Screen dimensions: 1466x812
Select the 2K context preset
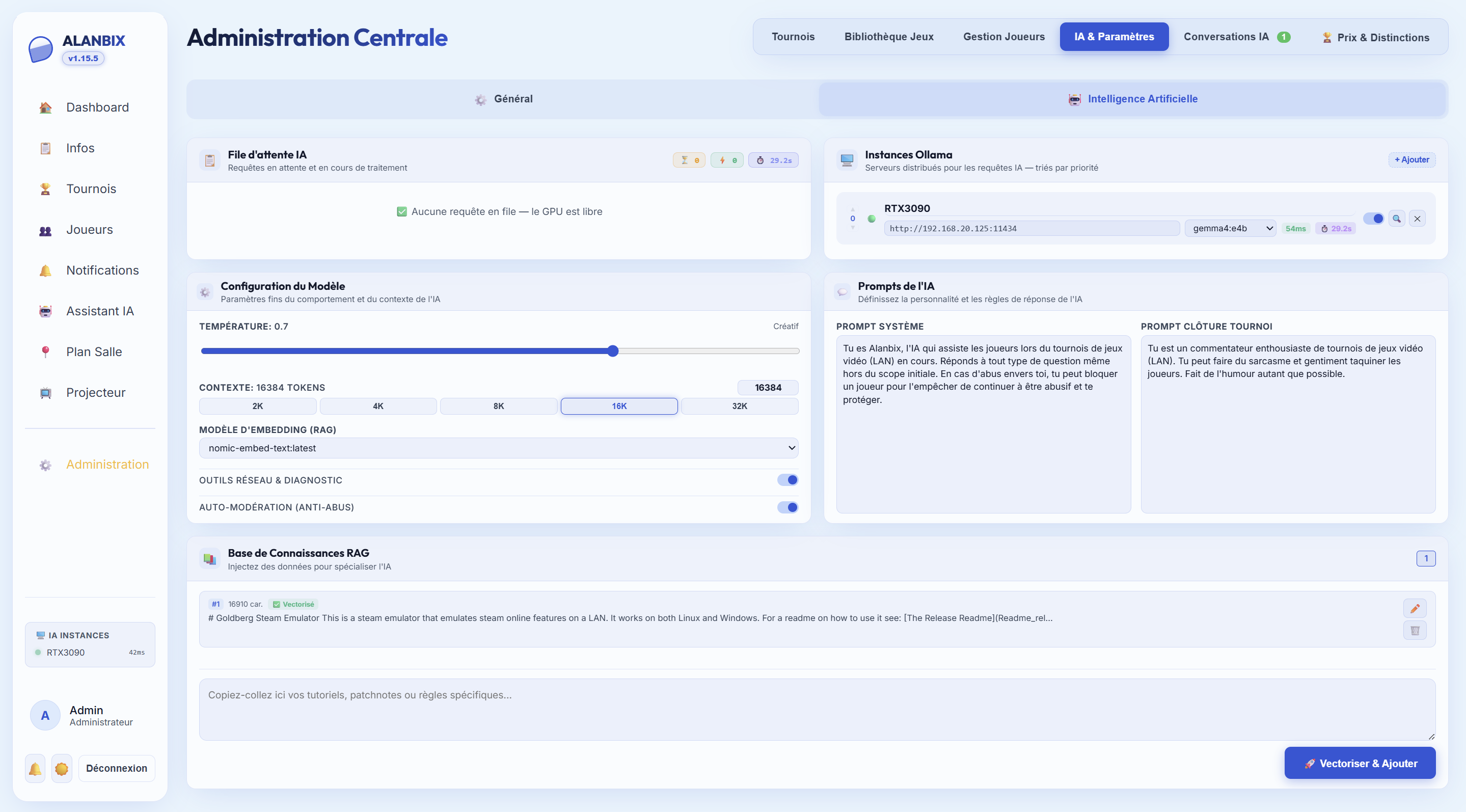pyautogui.click(x=258, y=407)
